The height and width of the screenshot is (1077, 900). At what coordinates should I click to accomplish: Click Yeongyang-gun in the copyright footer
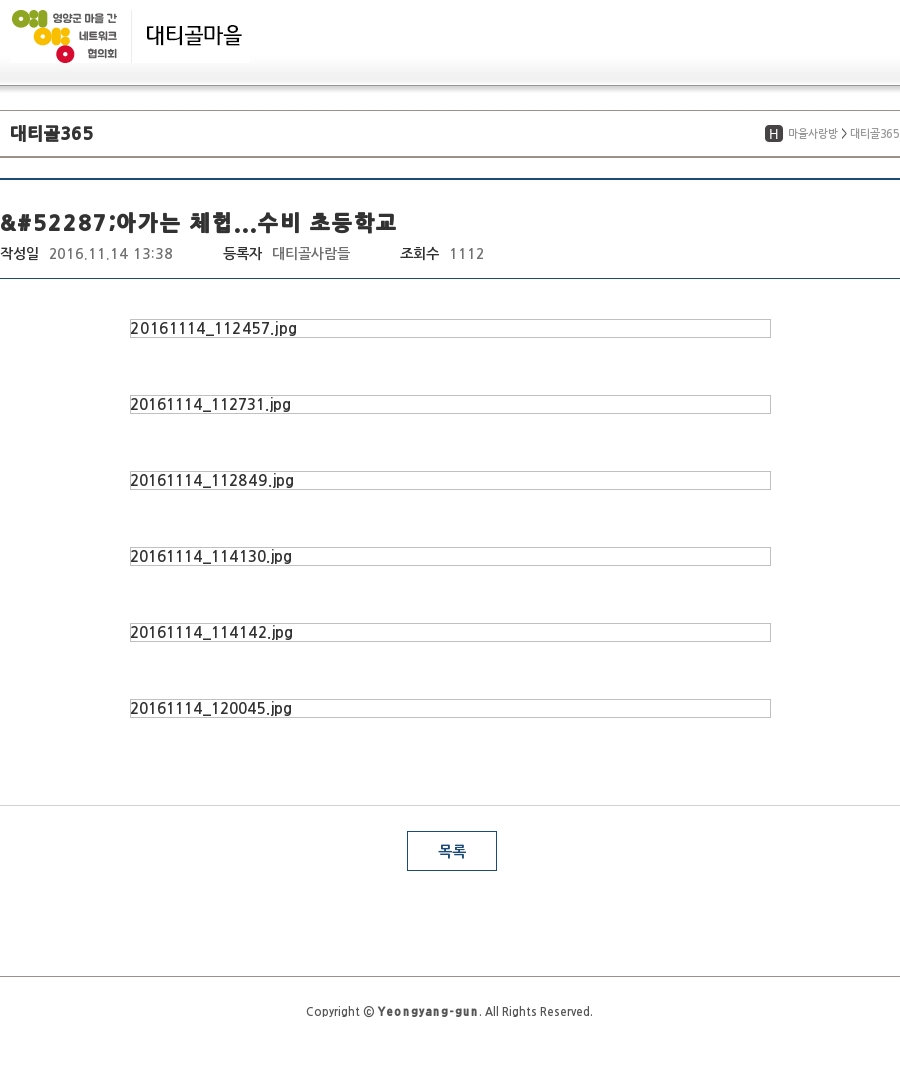pos(427,1012)
